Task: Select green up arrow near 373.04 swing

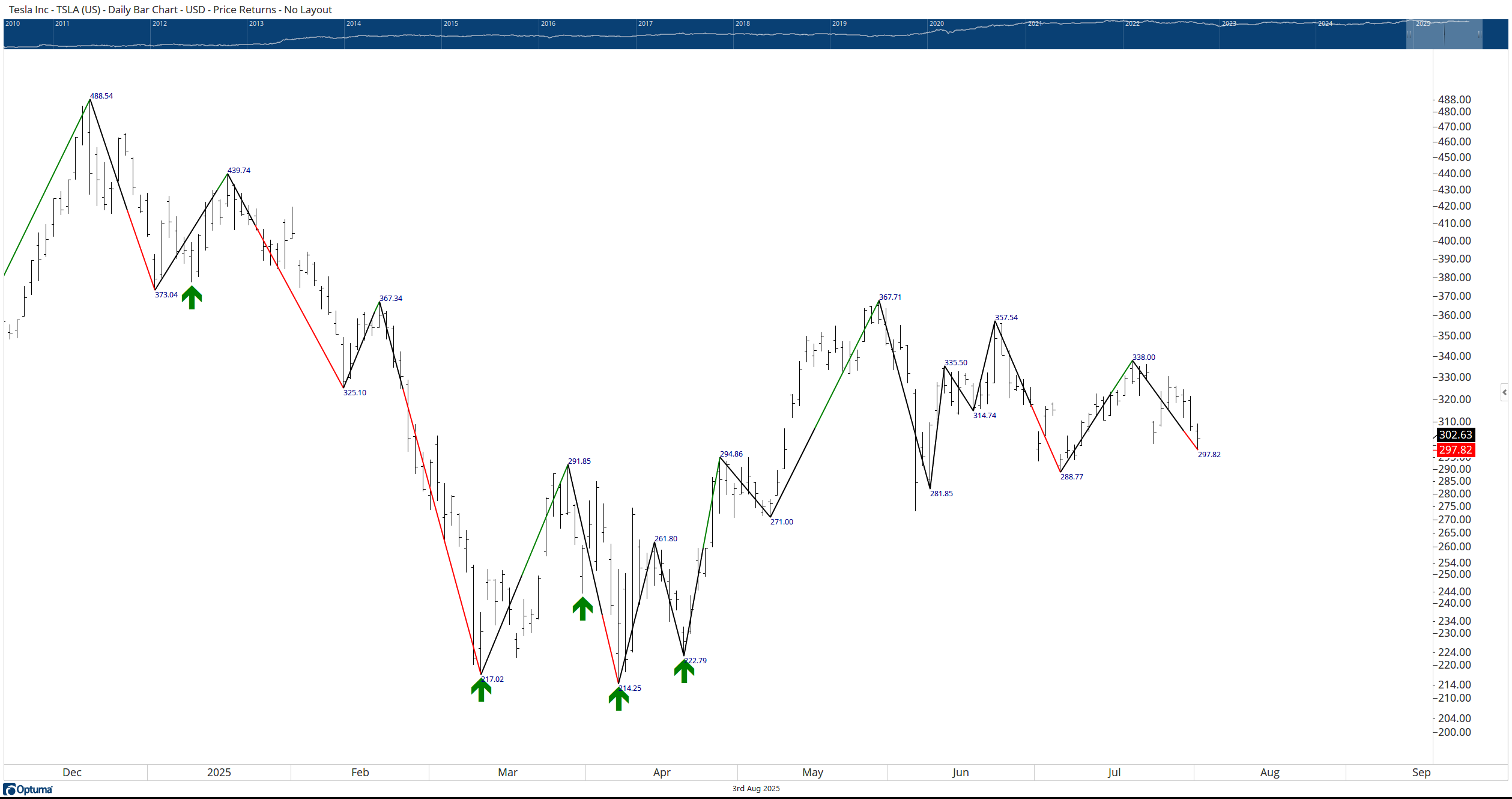Action: click(x=192, y=297)
